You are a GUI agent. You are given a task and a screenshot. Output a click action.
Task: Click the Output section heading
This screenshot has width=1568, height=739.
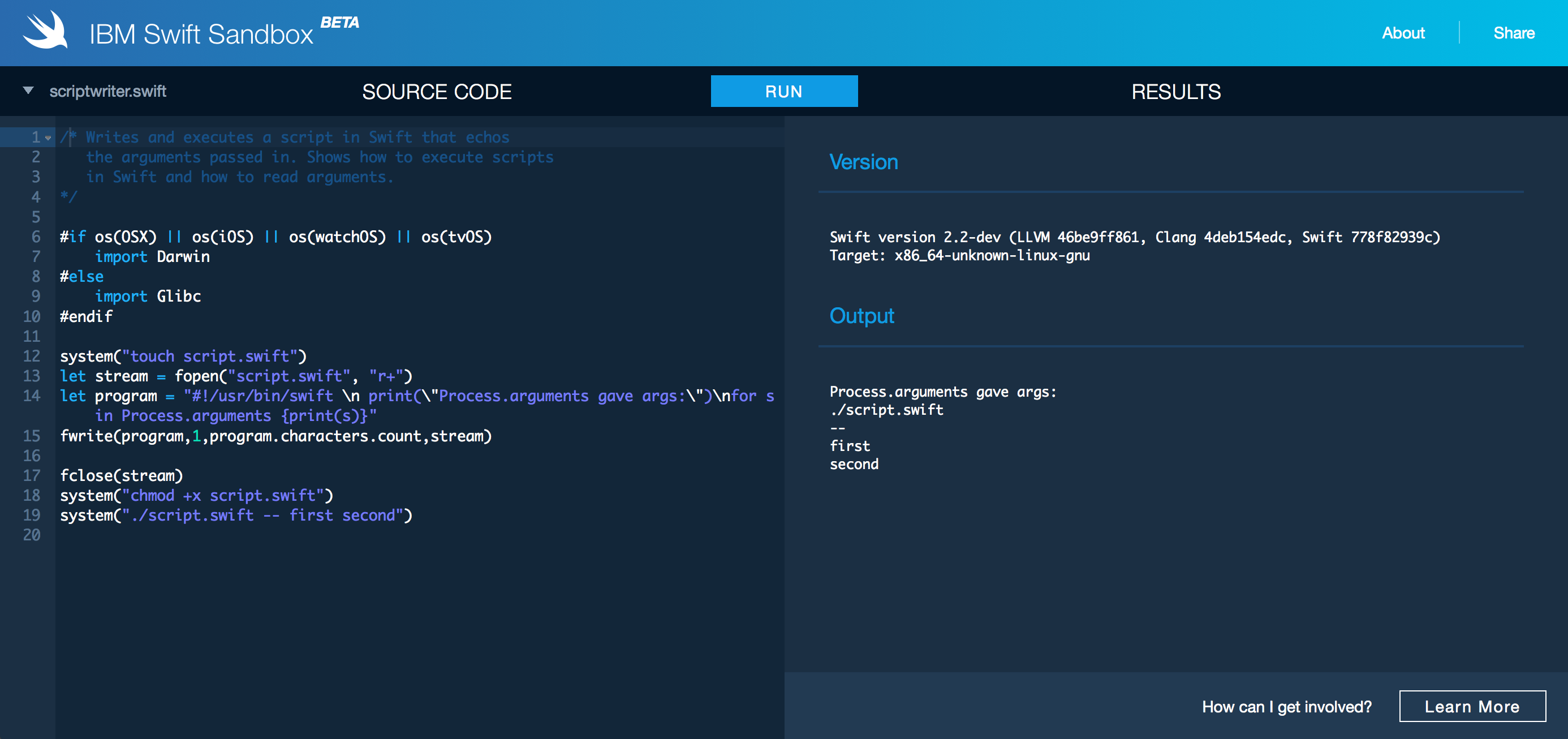(x=861, y=316)
